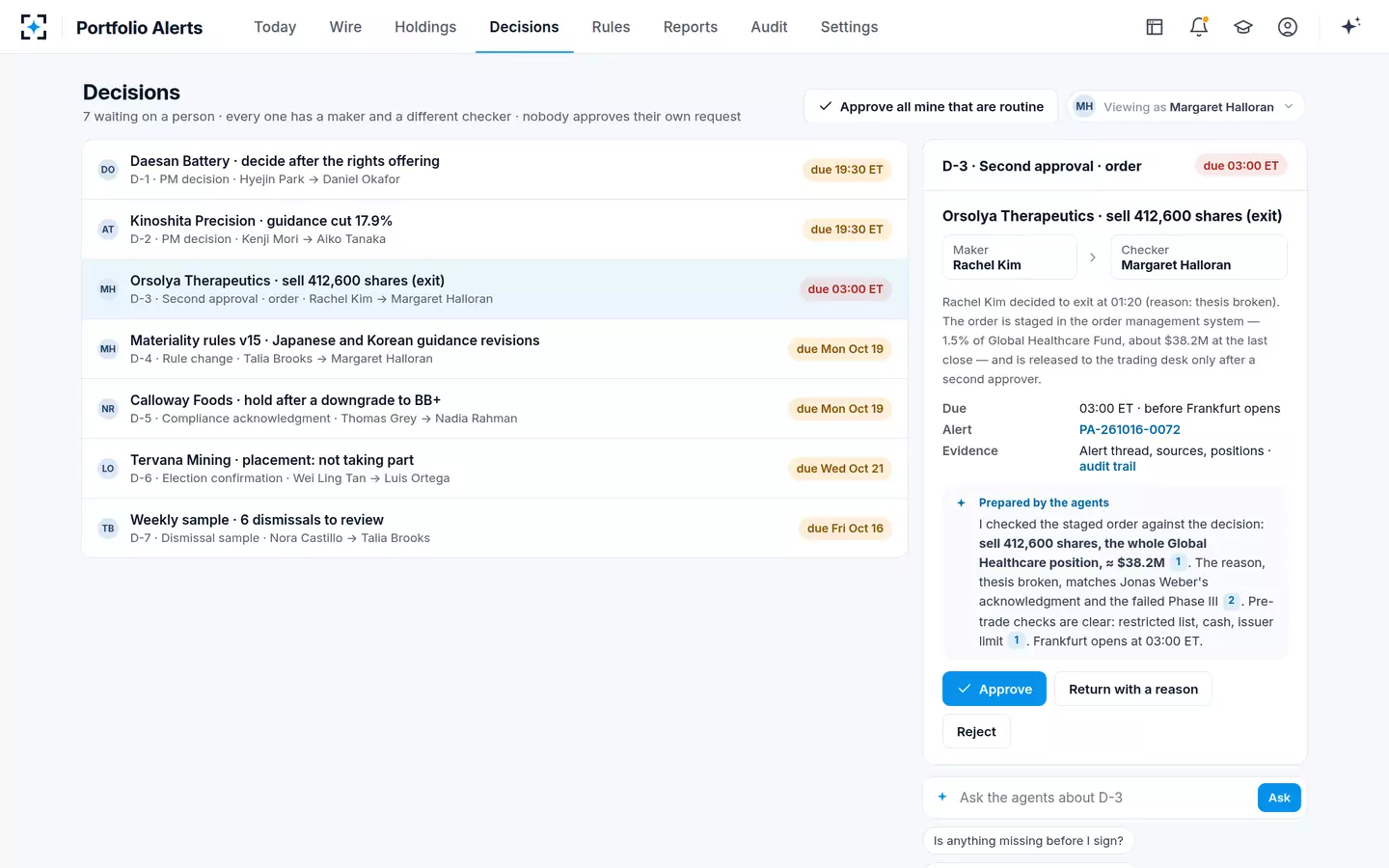The width and height of the screenshot is (1389, 868).
Task: Open Kinoshita Precision guidance cut 17.9% row
Action: pyautogui.click(x=495, y=230)
